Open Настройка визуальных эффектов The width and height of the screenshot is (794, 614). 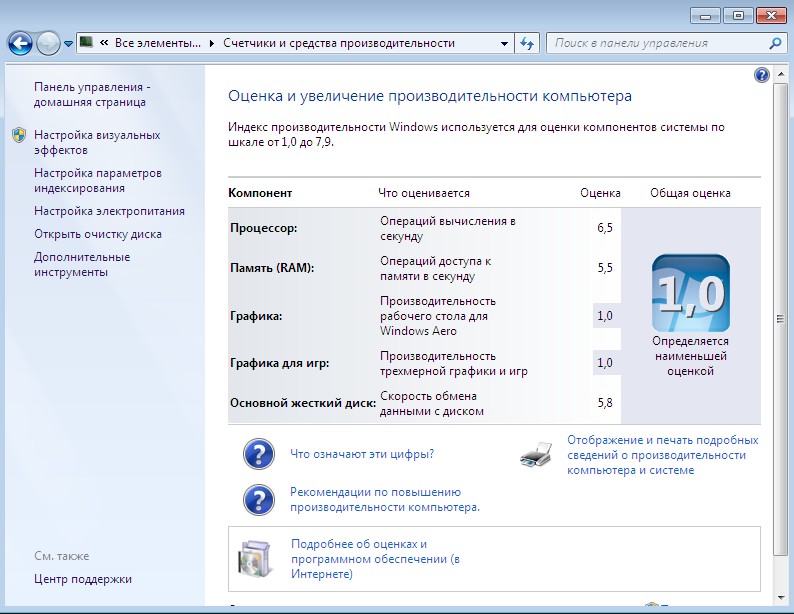(97, 143)
